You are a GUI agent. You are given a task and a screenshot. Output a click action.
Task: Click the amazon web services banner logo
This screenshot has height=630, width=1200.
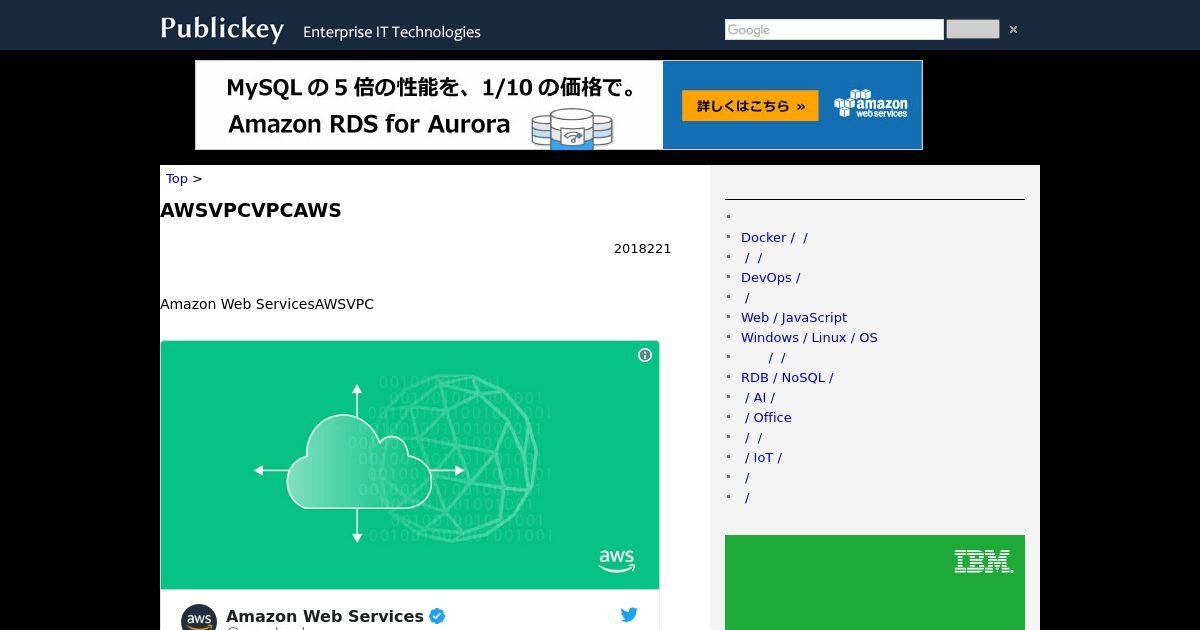click(x=871, y=104)
